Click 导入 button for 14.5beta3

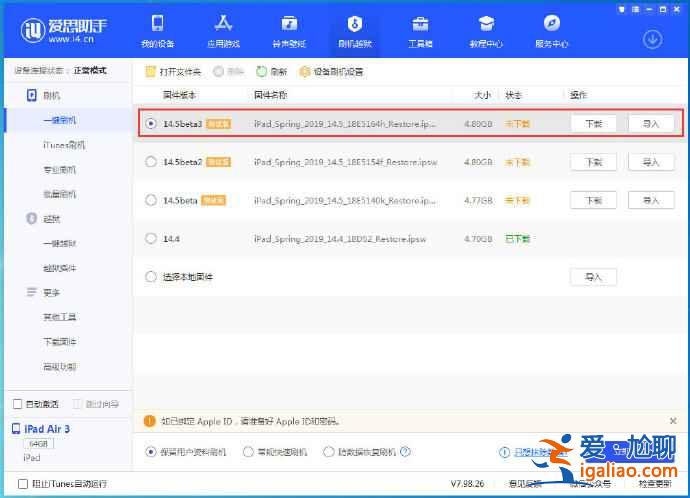(x=651, y=124)
